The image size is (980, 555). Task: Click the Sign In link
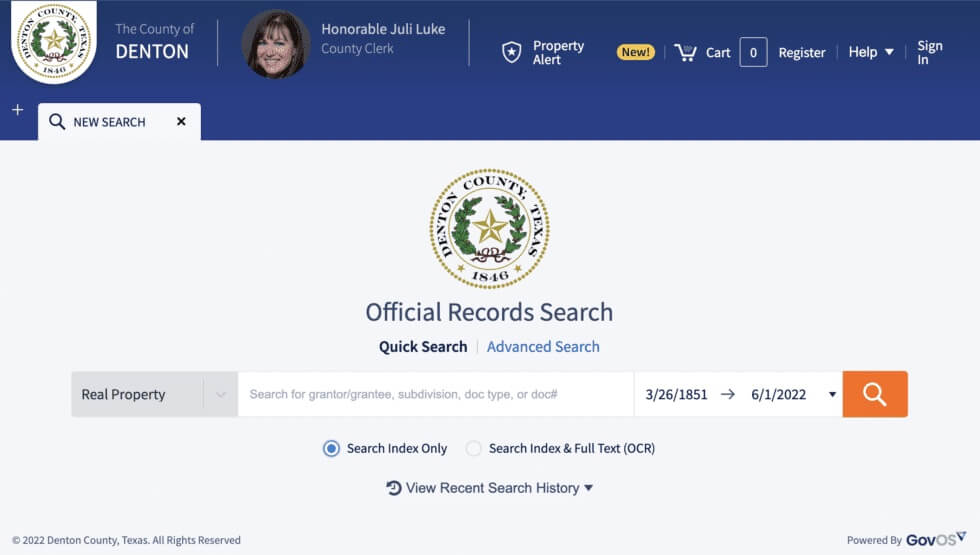coord(929,52)
